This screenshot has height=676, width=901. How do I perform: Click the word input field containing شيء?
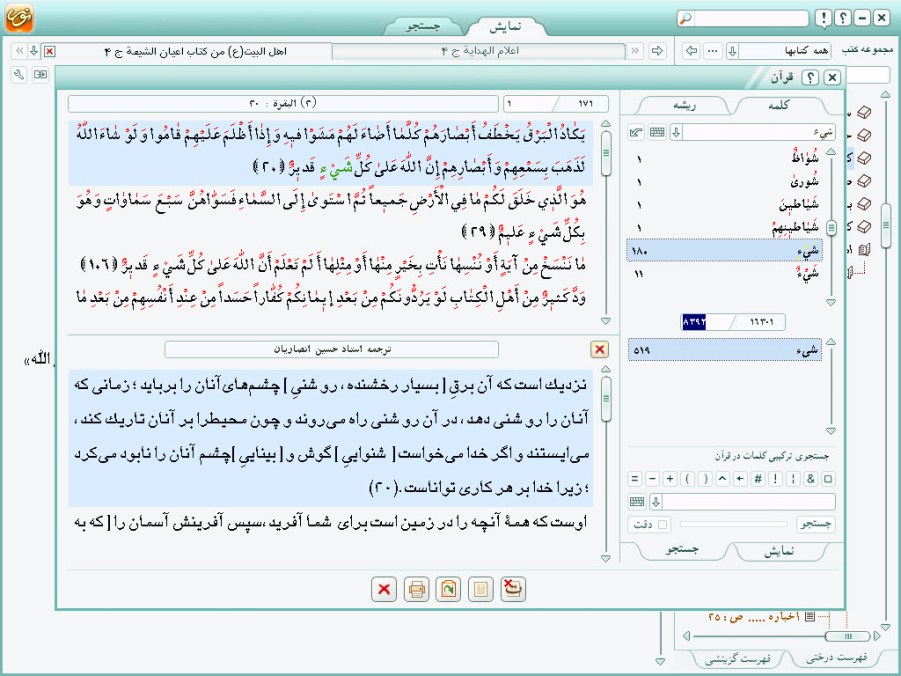point(759,133)
